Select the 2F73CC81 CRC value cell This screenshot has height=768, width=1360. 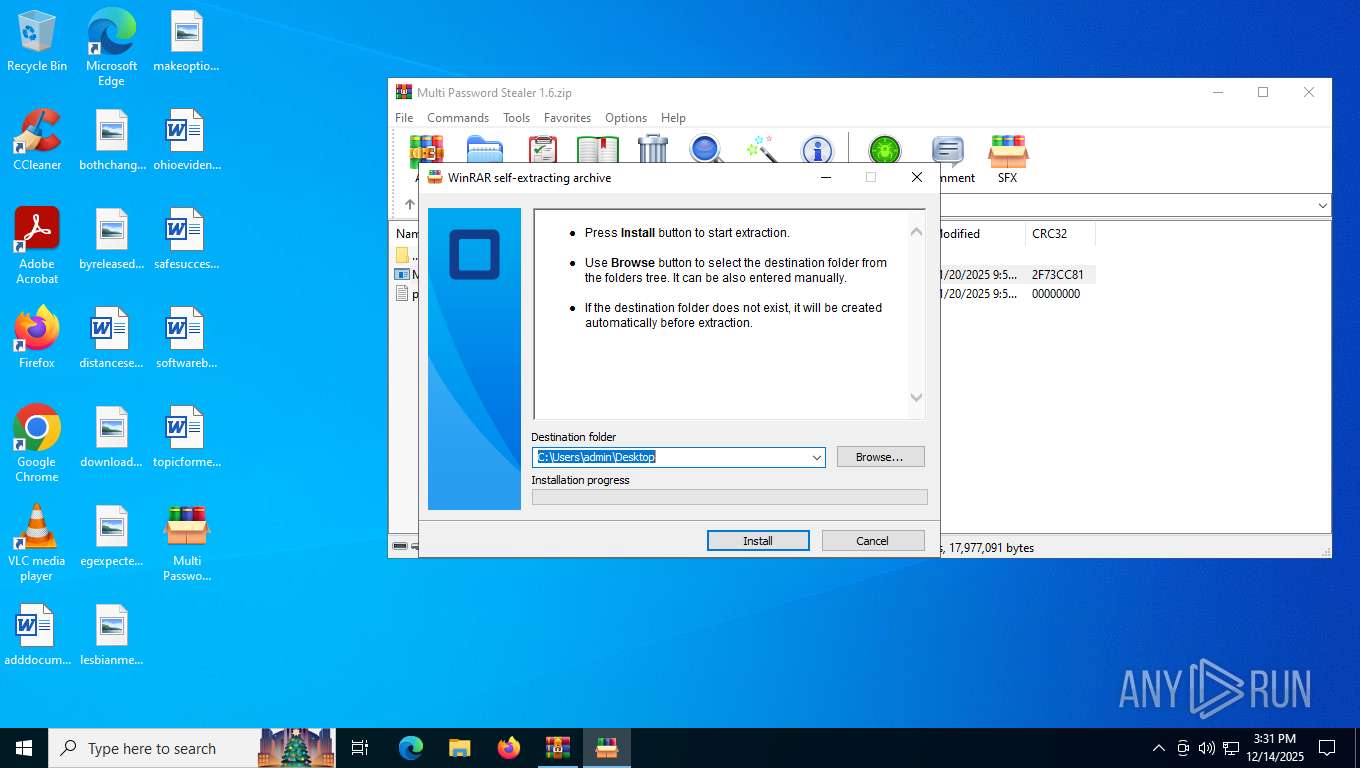click(x=1058, y=274)
